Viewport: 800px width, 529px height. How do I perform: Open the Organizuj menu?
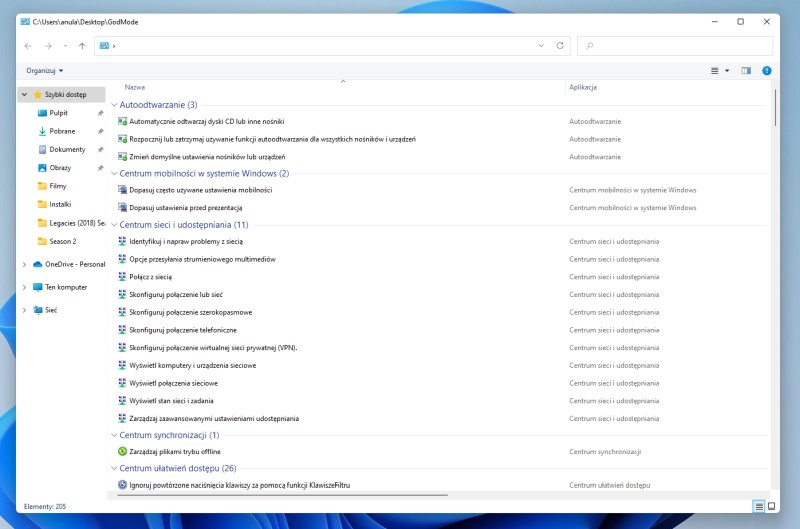(44, 71)
